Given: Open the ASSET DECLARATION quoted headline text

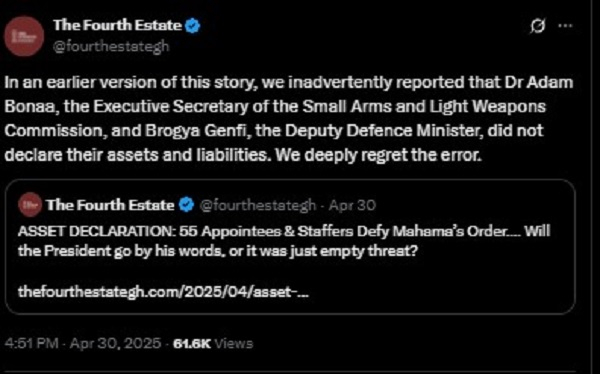Looking at the screenshot, I should pyautogui.click(x=284, y=241).
